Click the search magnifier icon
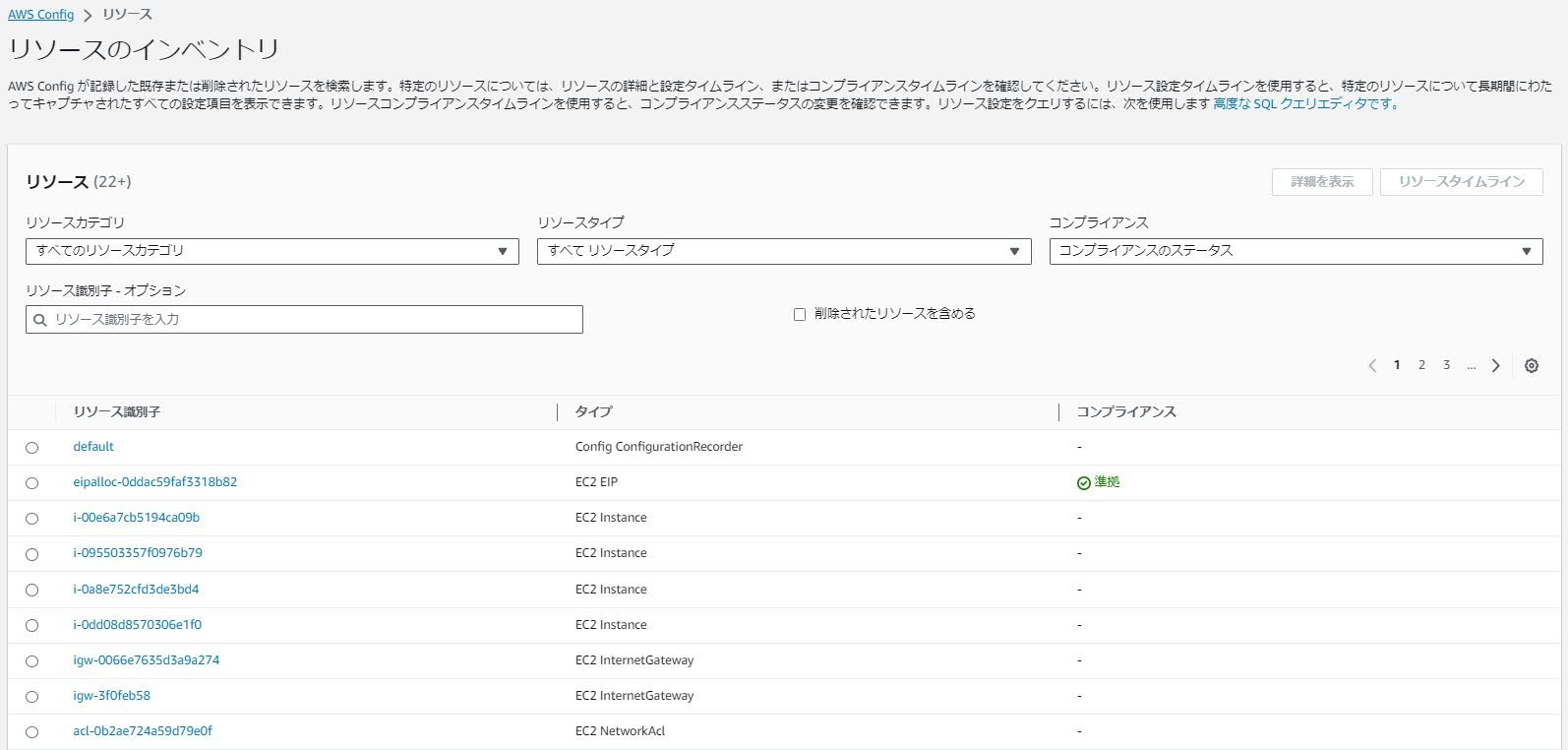This screenshot has width=1568, height=750. pyautogui.click(x=40, y=320)
